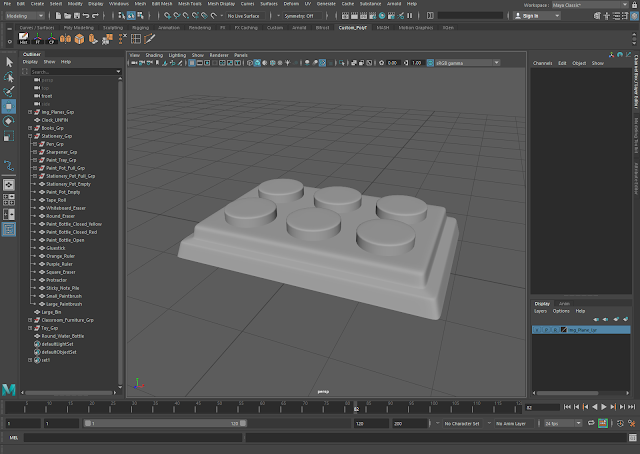This screenshot has height=454, width=640.
Task: Click the four-view layout icon
Action: [x=9, y=200]
